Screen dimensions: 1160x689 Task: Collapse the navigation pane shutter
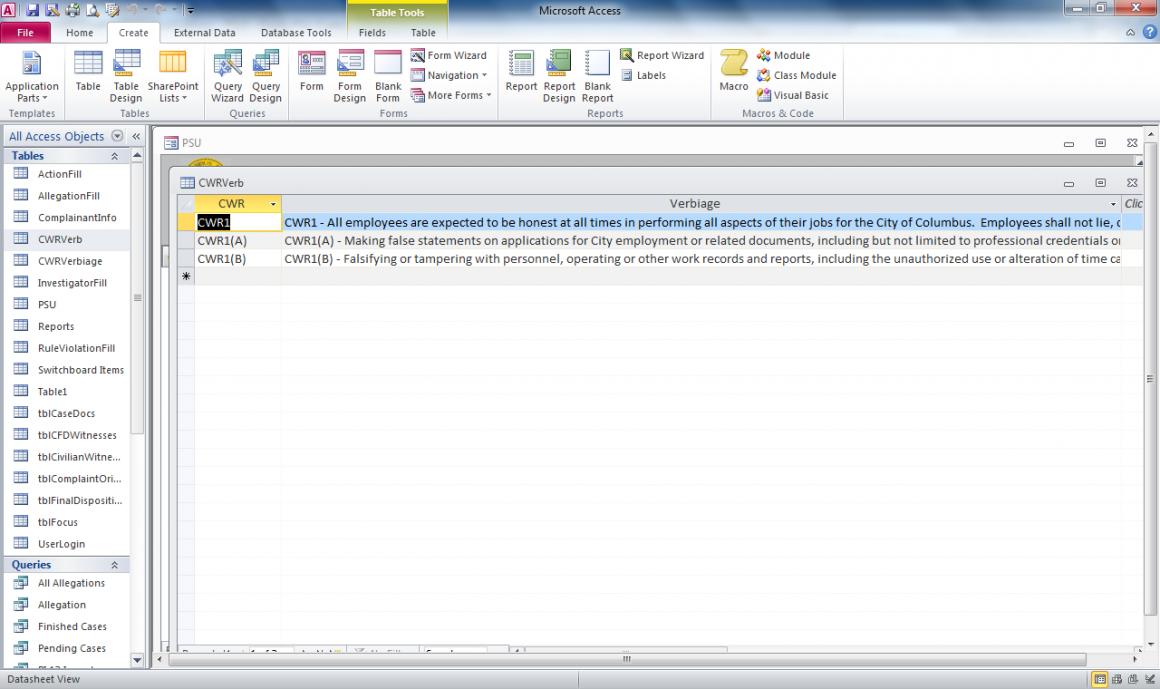(x=136, y=136)
